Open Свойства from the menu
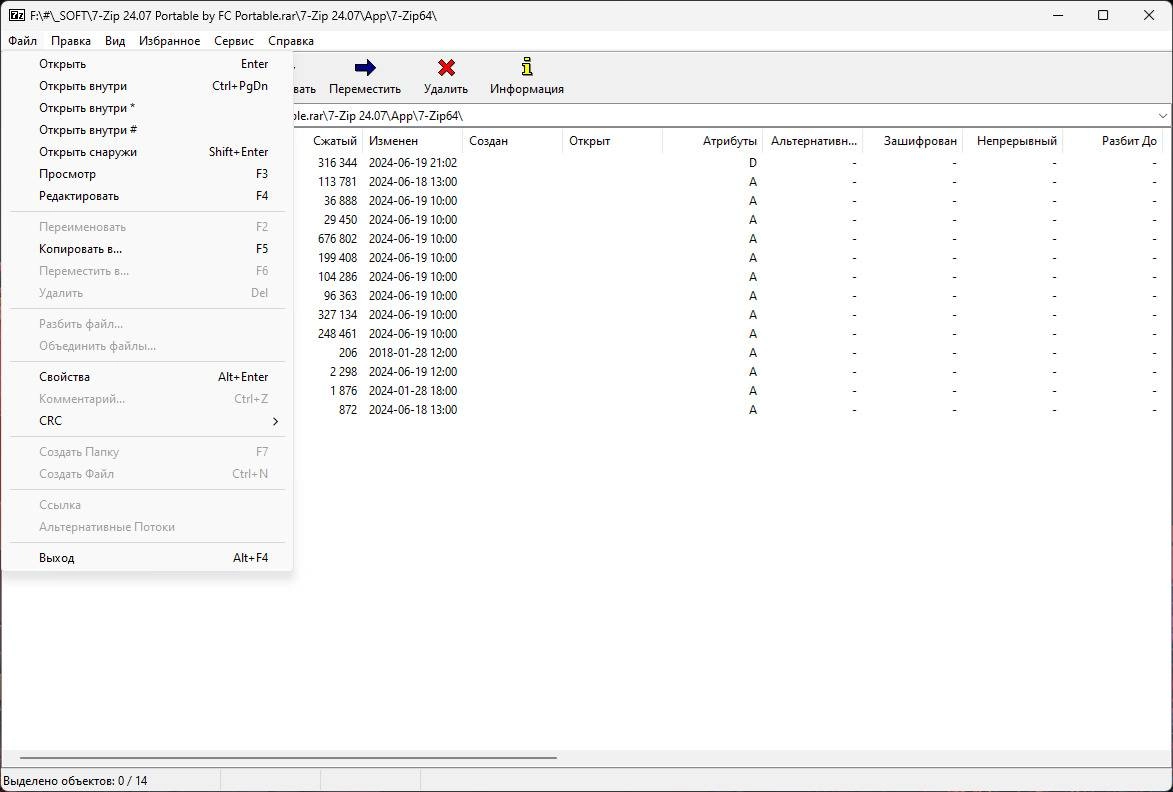The height and width of the screenshot is (792, 1173). click(x=147, y=377)
